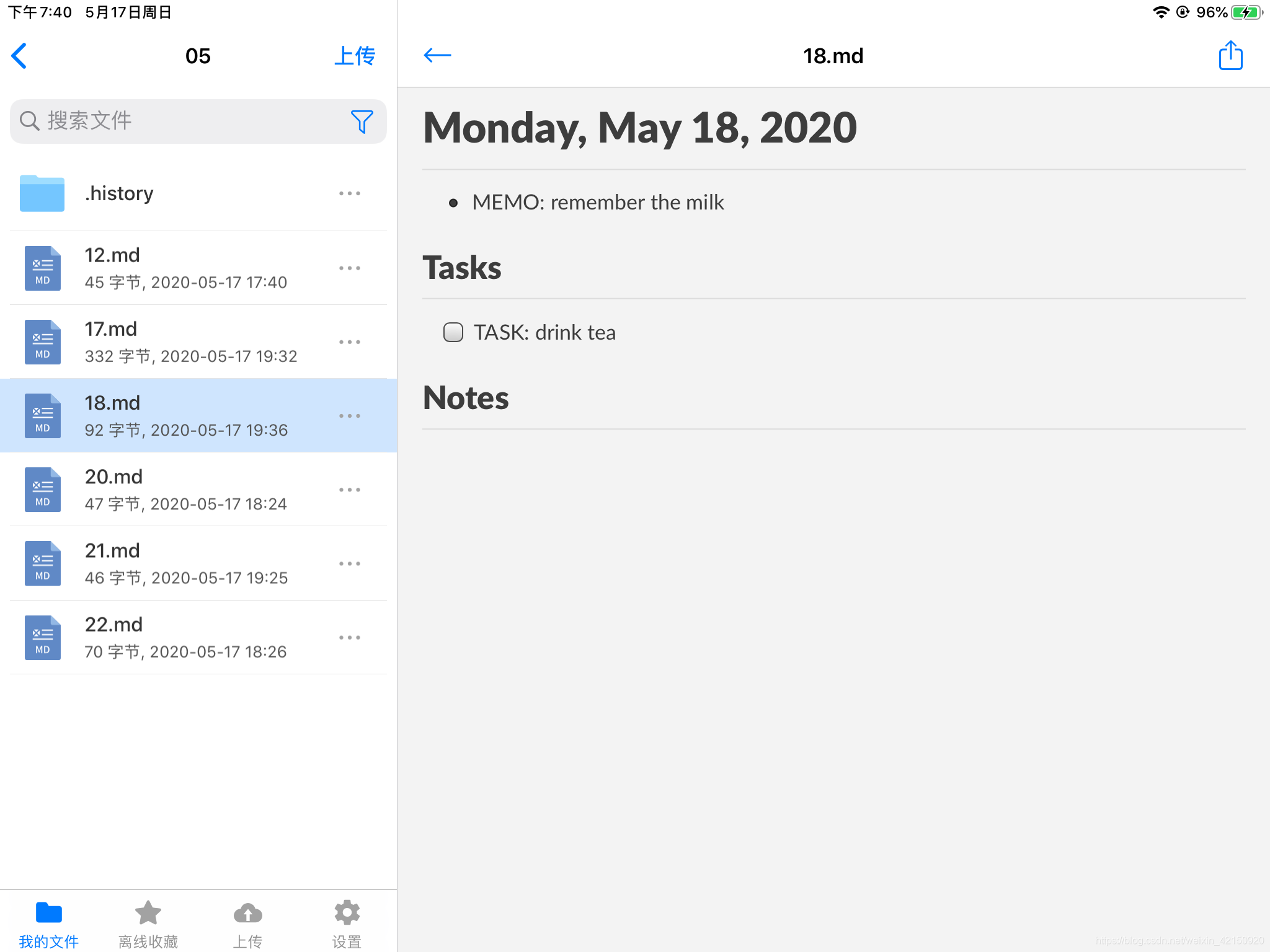Image resolution: width=1270 pixels, height=952 pixels.
Task: Open the file filter funnel icon
Action: 362,121
